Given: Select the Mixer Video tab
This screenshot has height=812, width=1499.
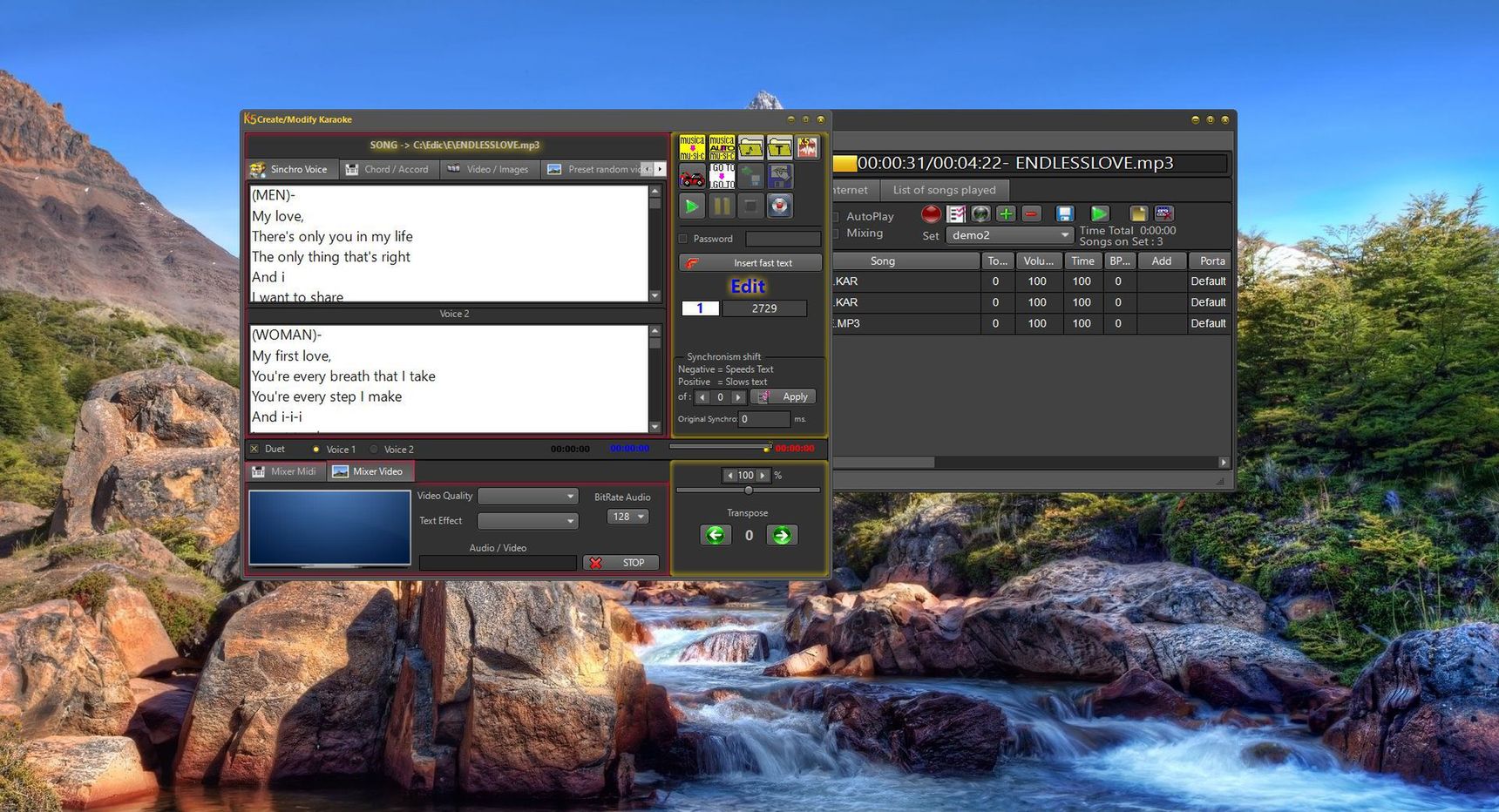Looking at the screenshot, I should pyautogui.click(x=369, y=471).
